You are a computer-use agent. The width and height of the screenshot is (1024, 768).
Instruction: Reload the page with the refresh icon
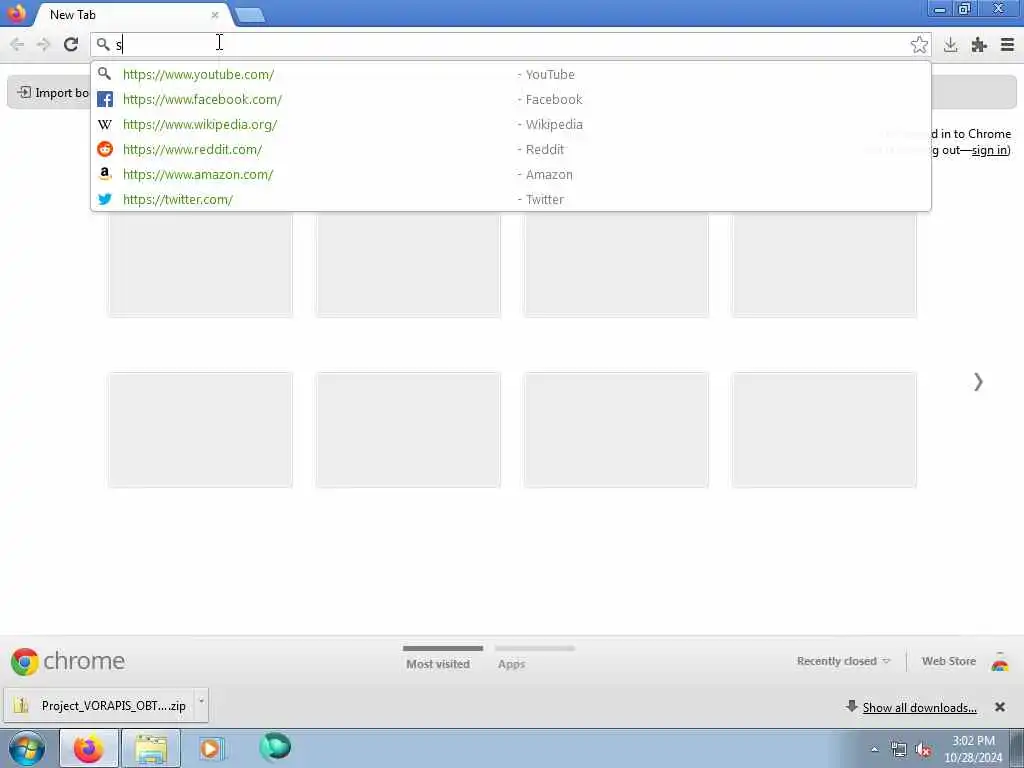tap(71, 44)
